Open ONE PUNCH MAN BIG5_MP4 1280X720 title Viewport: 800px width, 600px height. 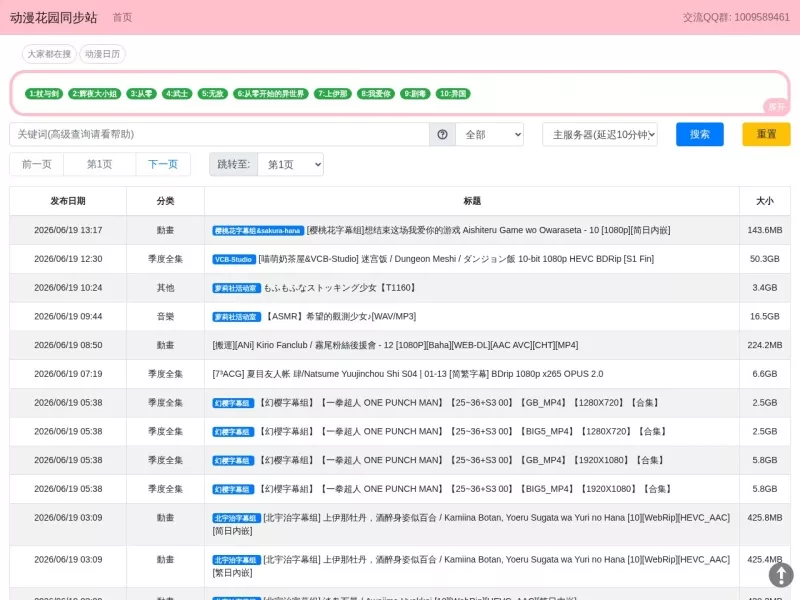click(x=463, y=431)
